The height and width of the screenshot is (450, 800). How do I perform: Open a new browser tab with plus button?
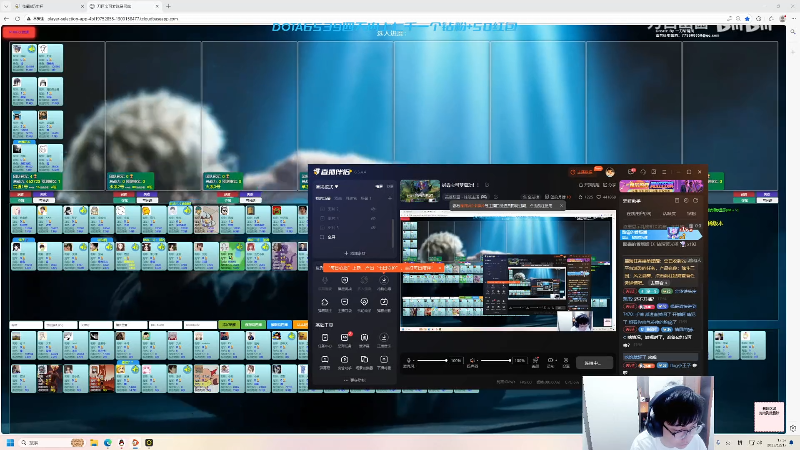point(168,6)
